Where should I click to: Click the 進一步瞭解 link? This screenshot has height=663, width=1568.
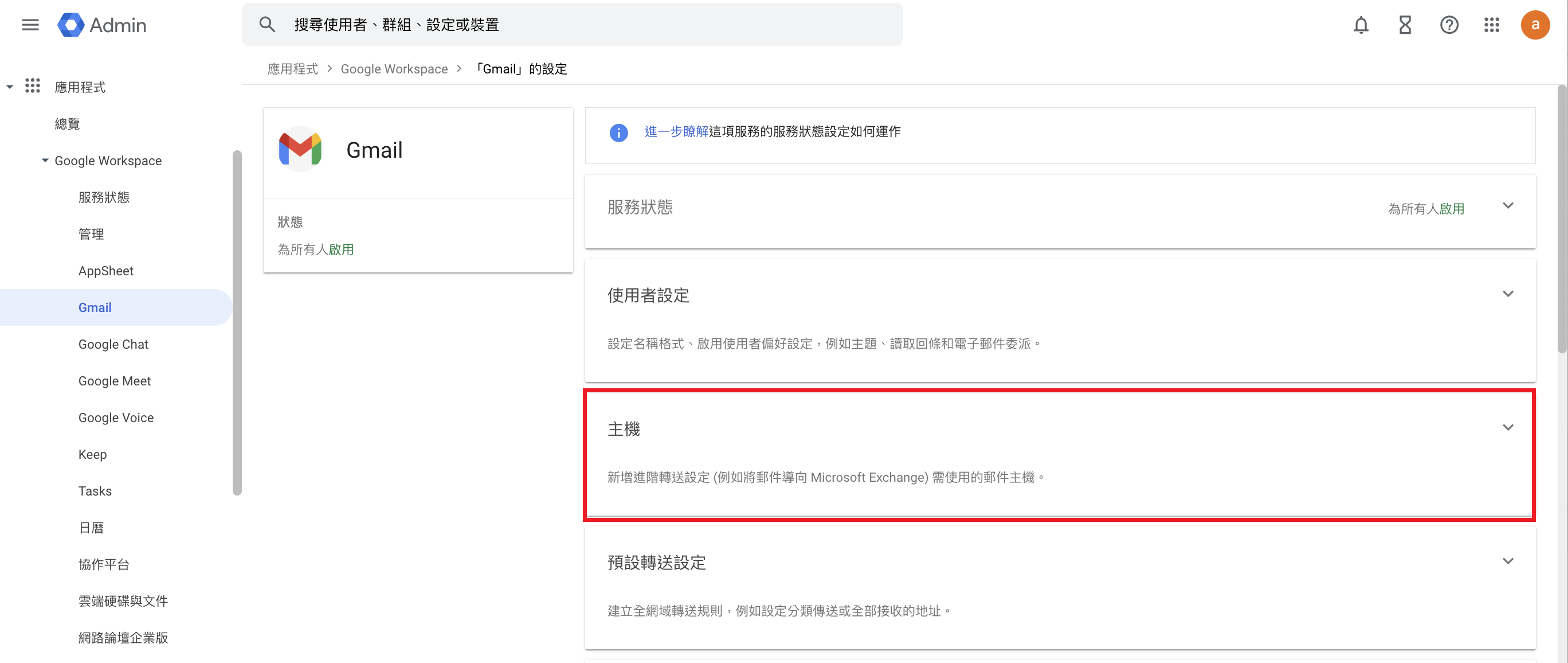(x=676, y=132)
